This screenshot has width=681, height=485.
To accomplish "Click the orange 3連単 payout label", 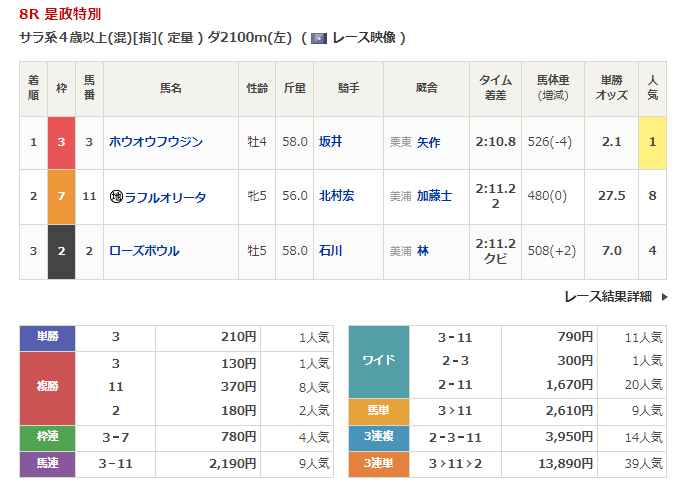I will [378, 462].
